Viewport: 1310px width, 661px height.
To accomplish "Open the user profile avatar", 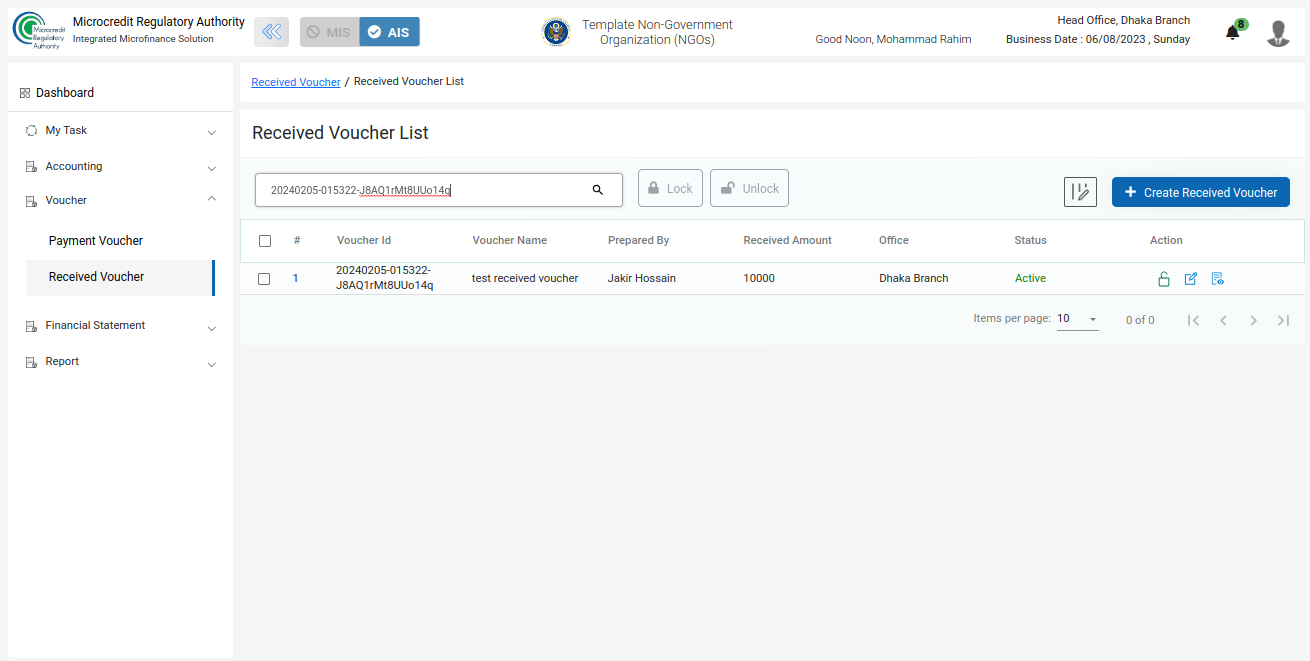I will (1277, 33).
